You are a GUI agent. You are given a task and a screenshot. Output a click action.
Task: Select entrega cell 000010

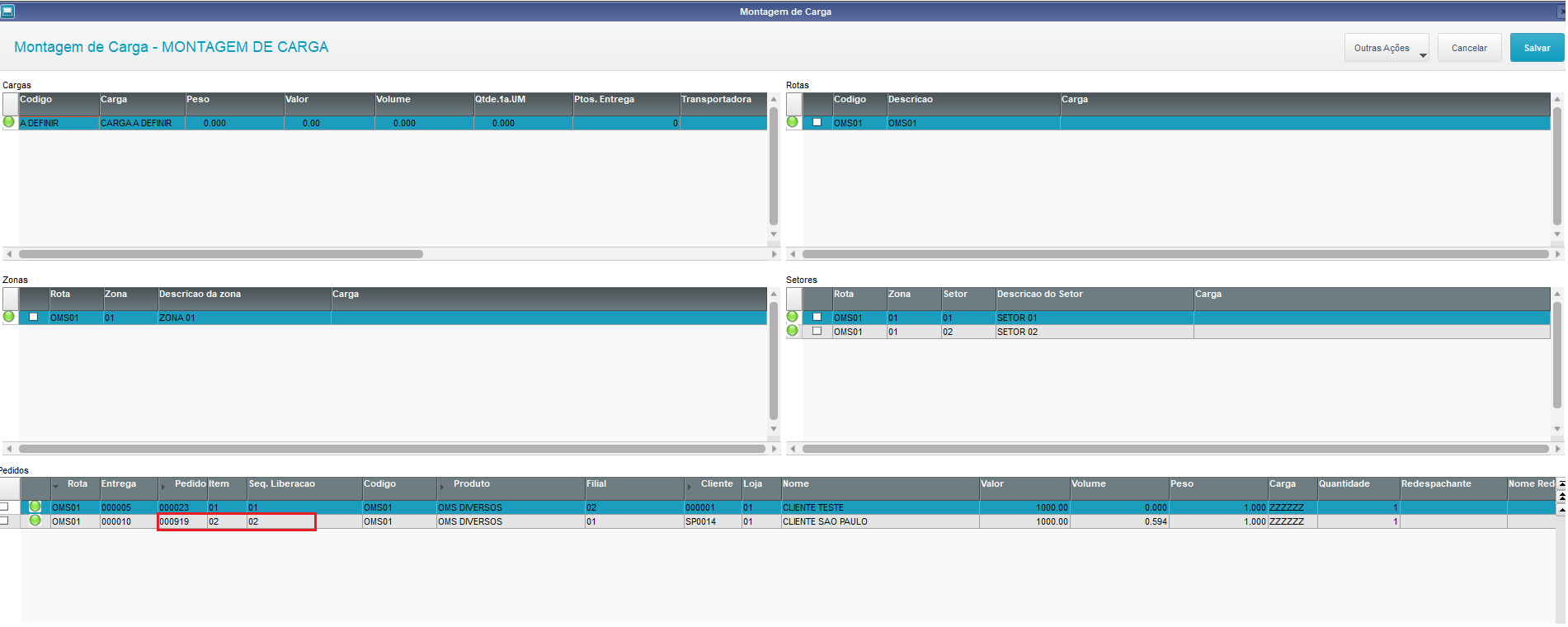pos(129,521)
